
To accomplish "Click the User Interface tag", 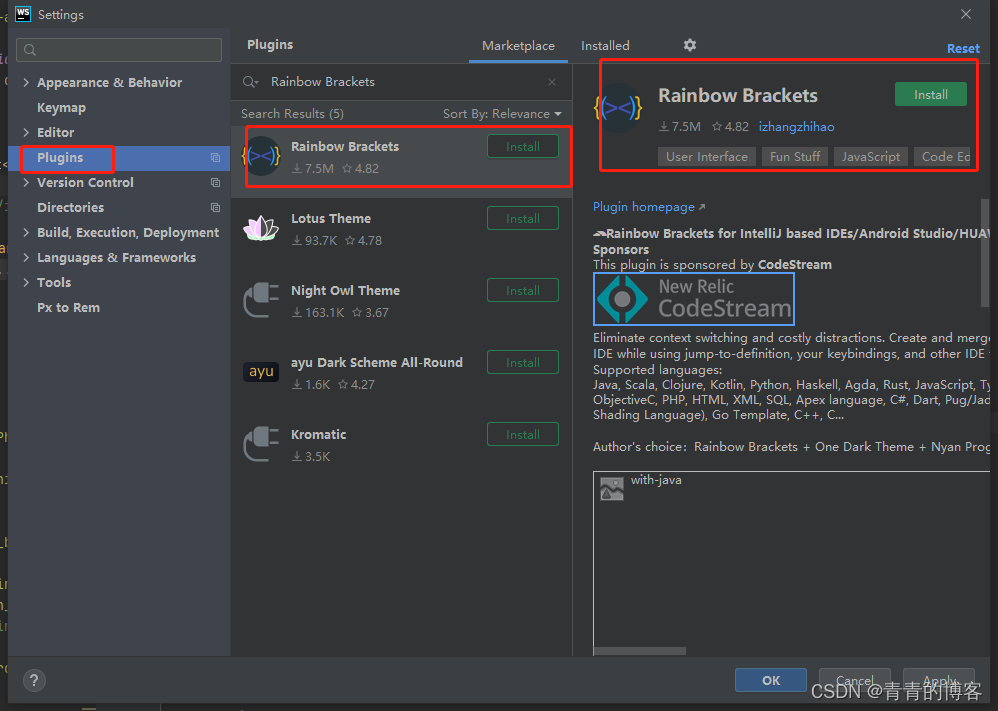I will (706, 157).
